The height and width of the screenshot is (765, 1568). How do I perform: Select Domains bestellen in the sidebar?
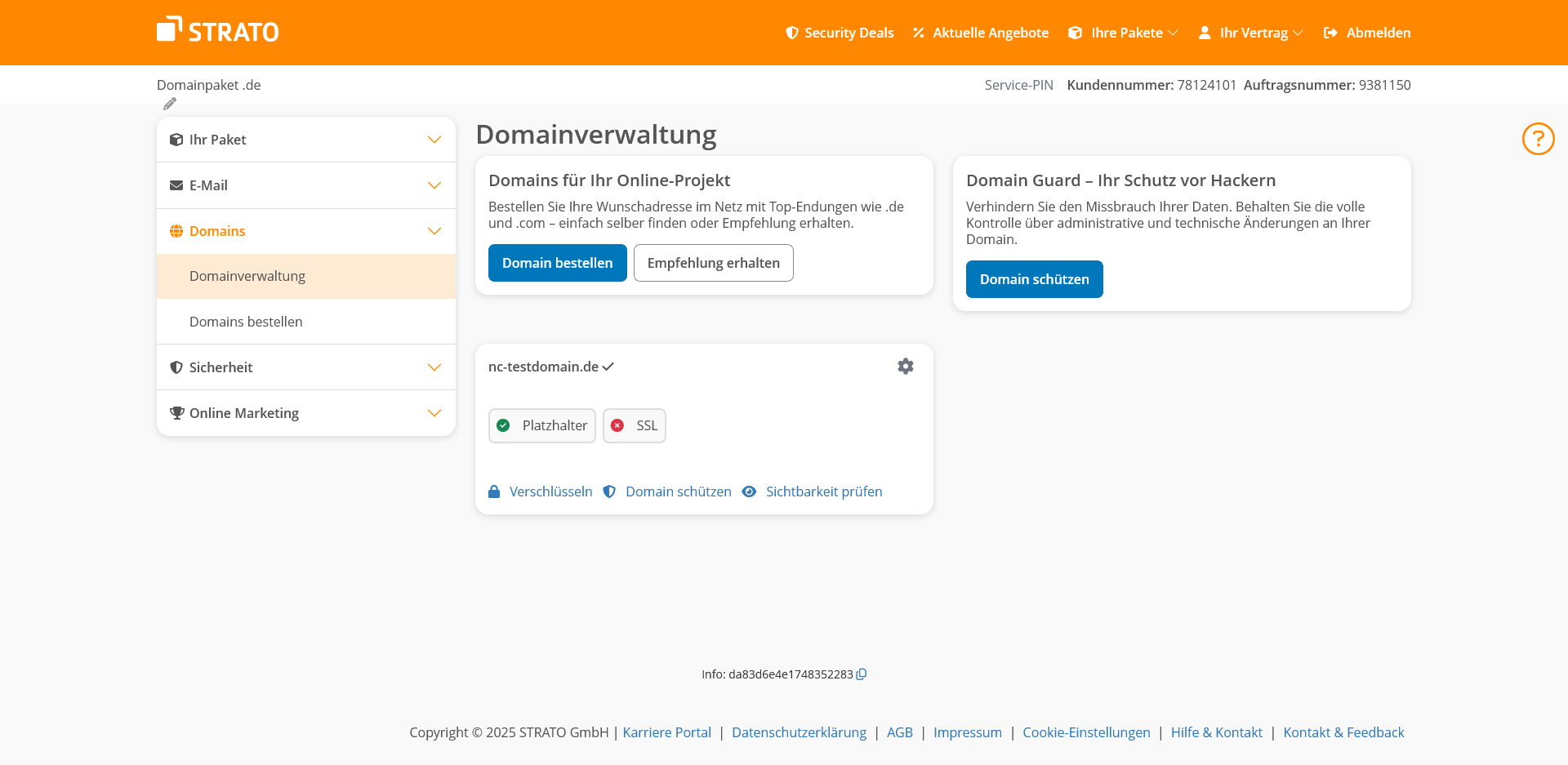coord(306,322)
